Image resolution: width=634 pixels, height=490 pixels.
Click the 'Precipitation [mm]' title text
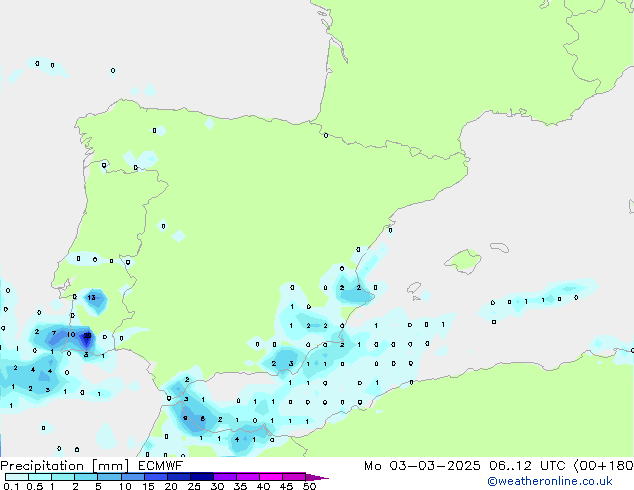click(64, 466)
